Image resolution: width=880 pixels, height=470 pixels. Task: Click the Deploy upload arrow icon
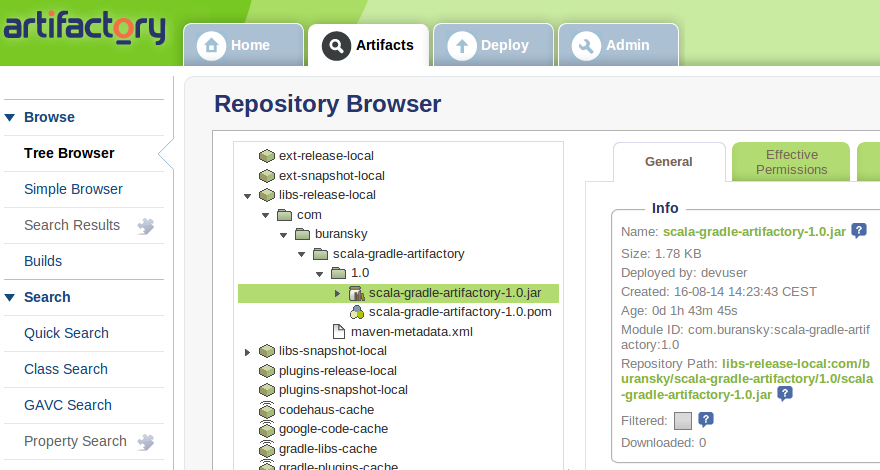(462, 45)
